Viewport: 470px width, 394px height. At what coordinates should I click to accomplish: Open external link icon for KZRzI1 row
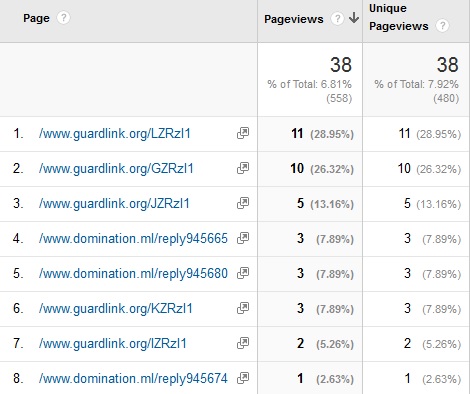tap(243, 308)
